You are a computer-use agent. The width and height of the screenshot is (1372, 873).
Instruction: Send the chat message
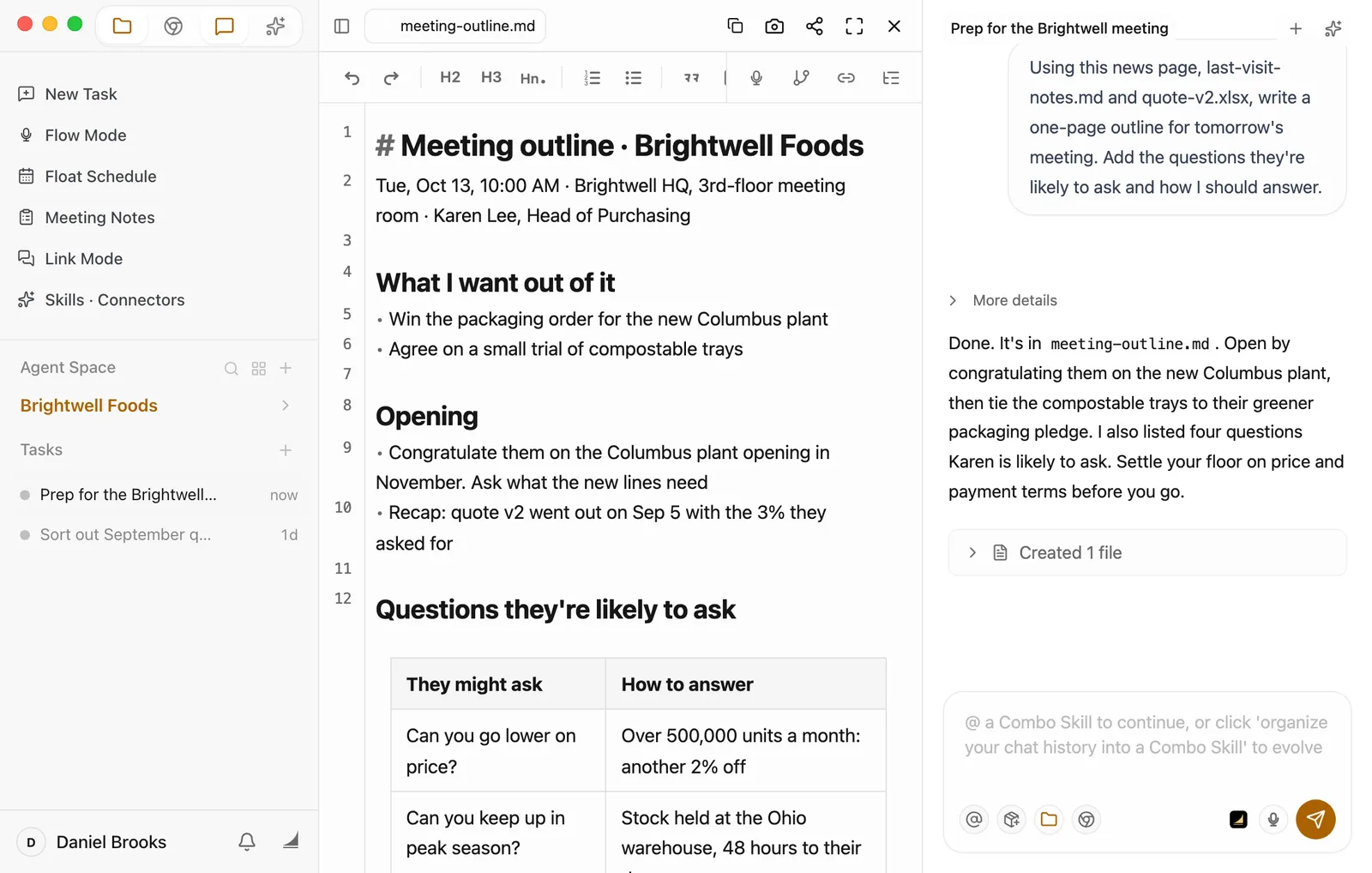pos(1315,820)
